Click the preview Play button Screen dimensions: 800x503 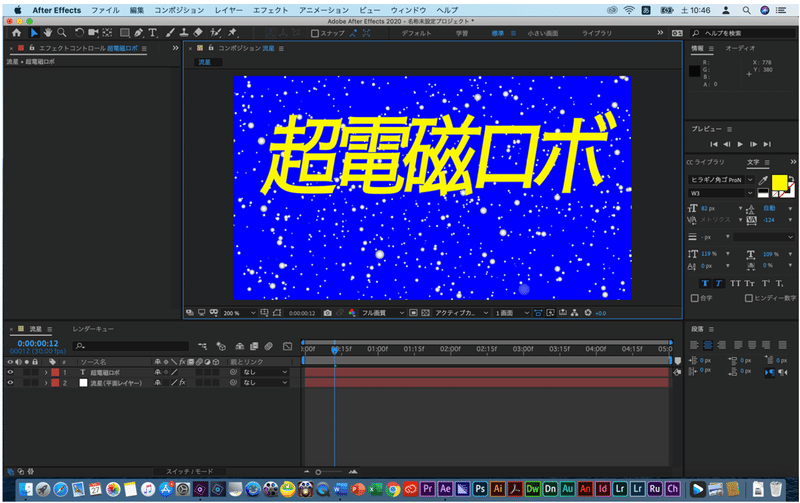[x=740, y=144]
